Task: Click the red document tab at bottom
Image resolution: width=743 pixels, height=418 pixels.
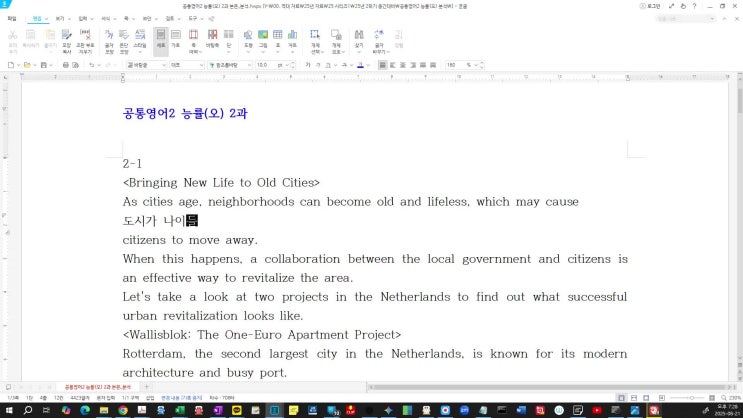Action: click(x=98, y=385)
